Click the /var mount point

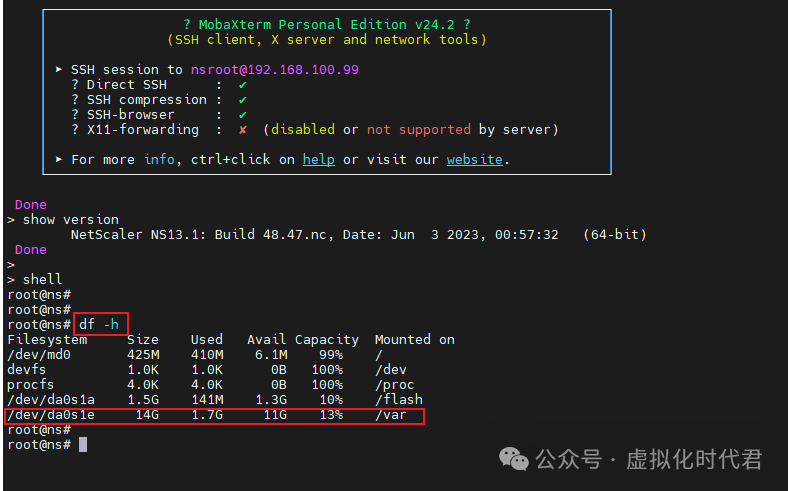click(390, 415)
